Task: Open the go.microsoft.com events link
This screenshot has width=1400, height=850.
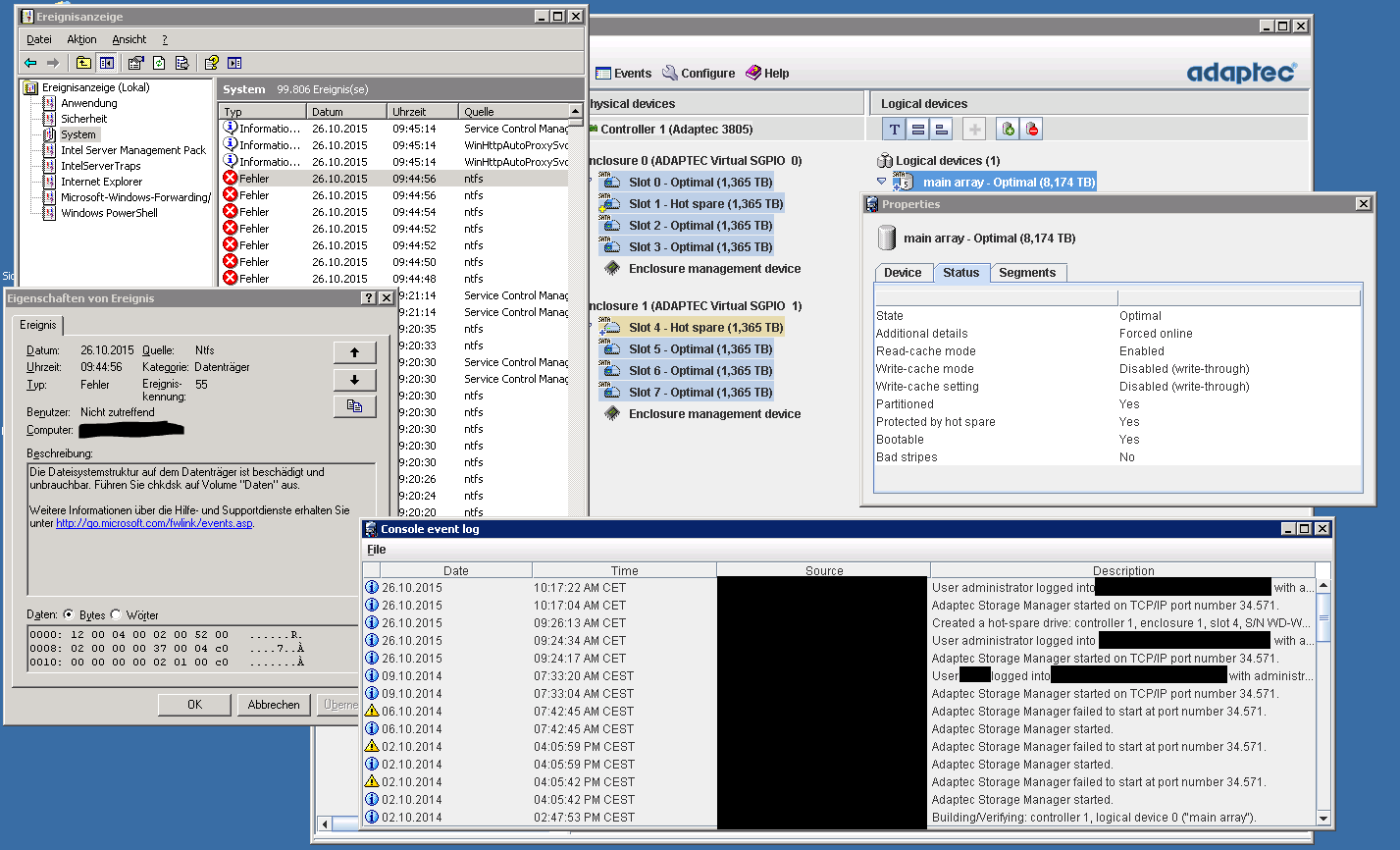Action: pos(155,523)
